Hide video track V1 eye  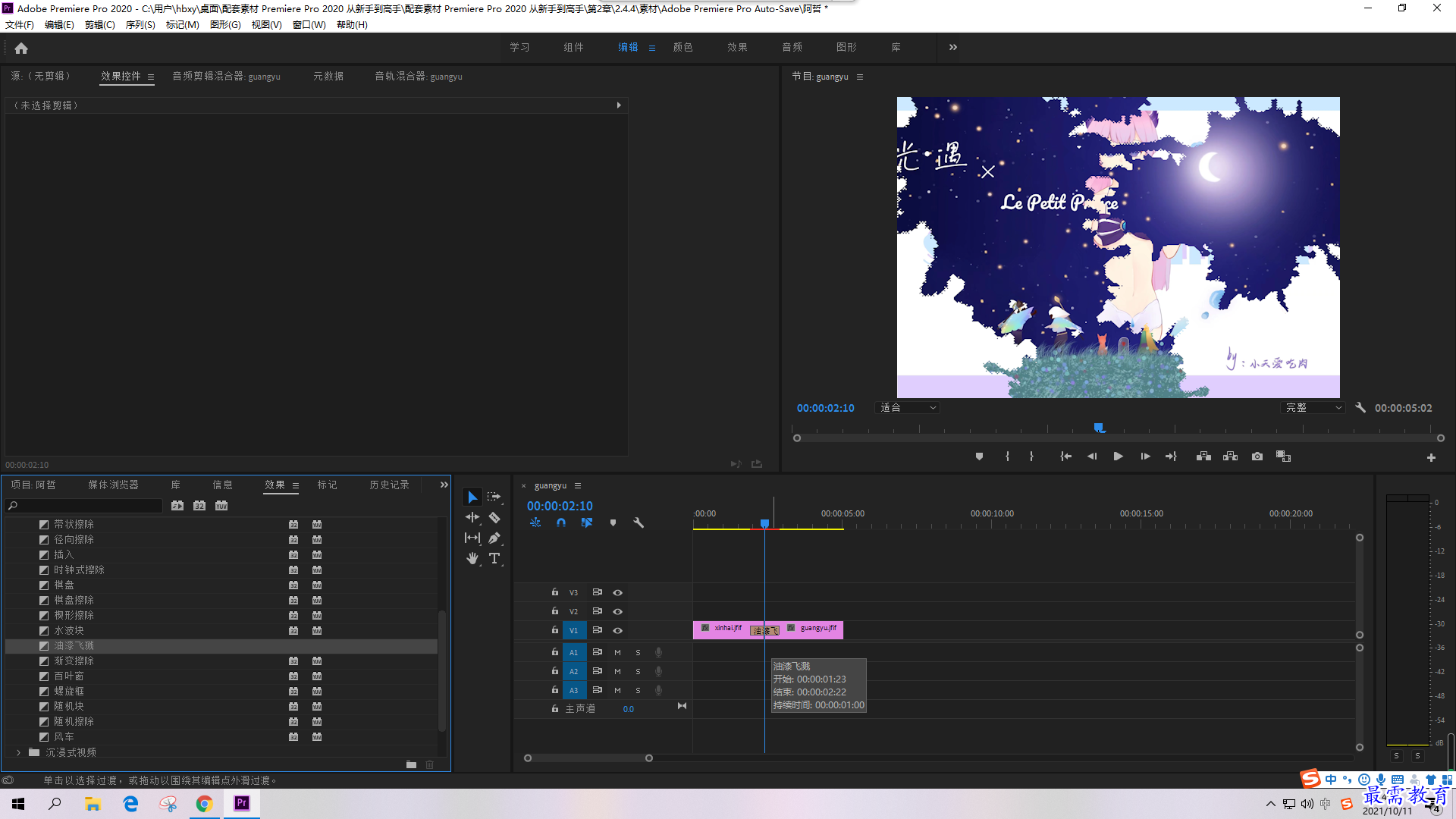617,630
